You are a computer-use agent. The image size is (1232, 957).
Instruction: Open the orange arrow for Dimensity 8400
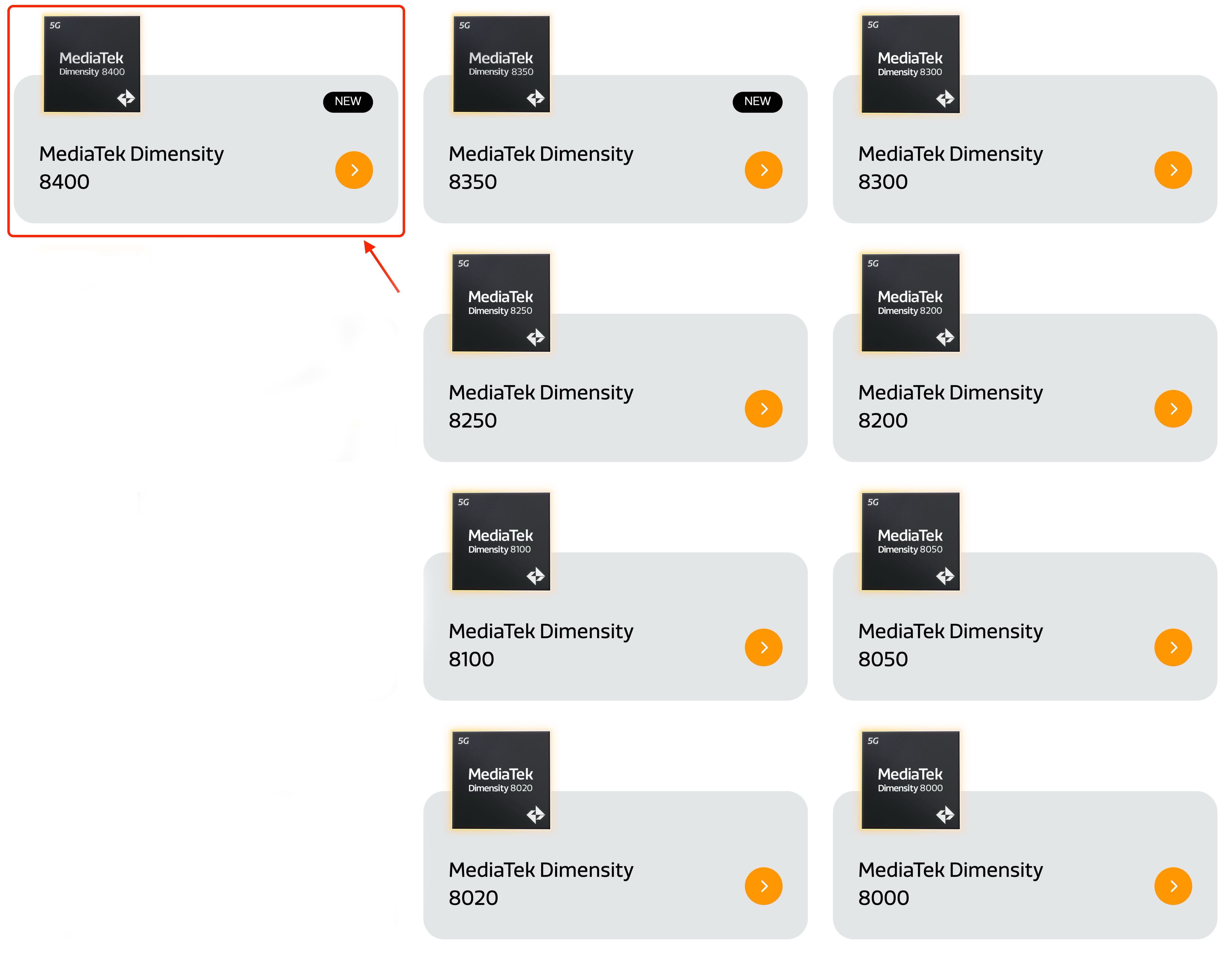pos(354,170)
